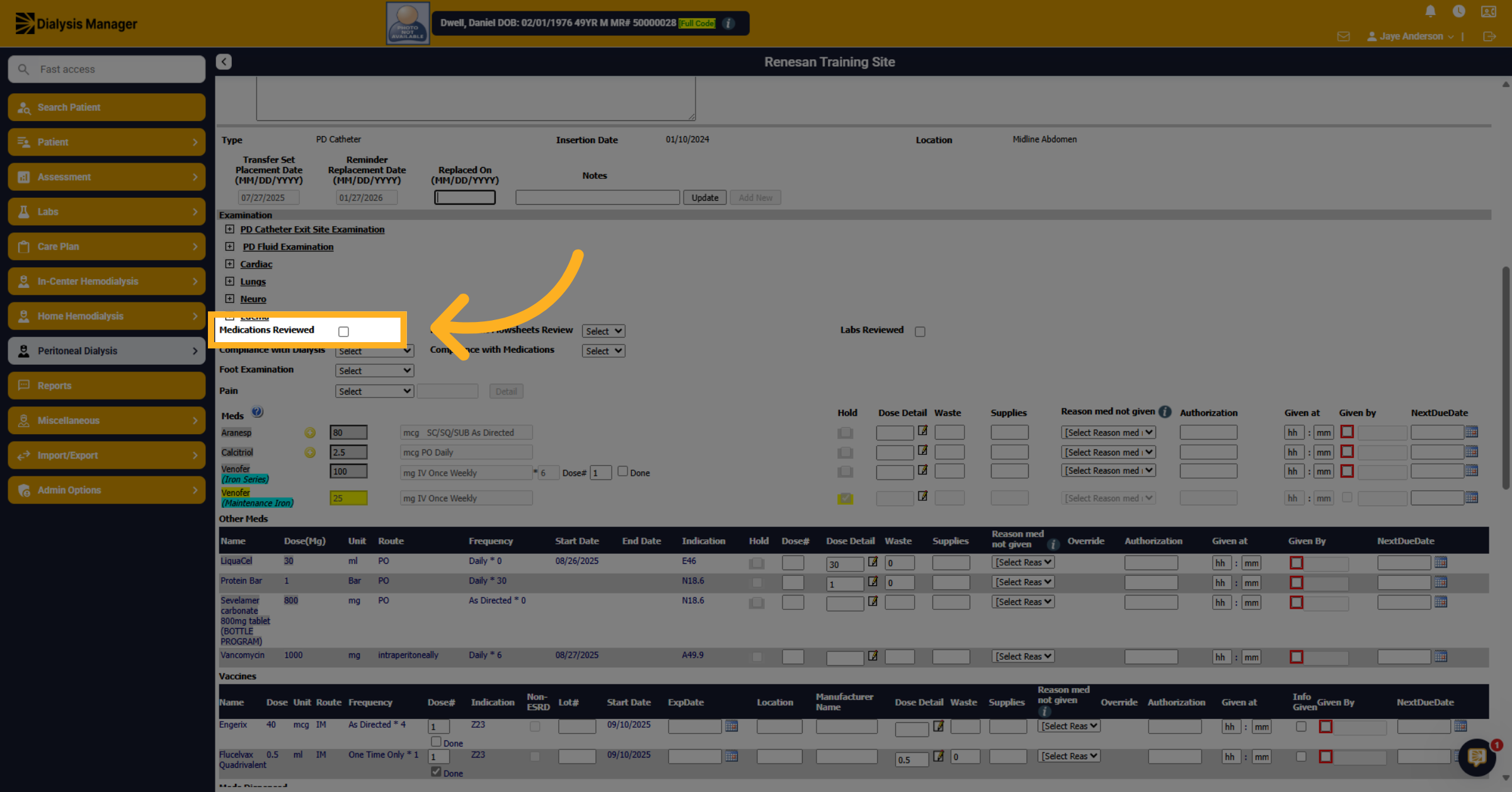Open the mail envelope icon

1343,37
